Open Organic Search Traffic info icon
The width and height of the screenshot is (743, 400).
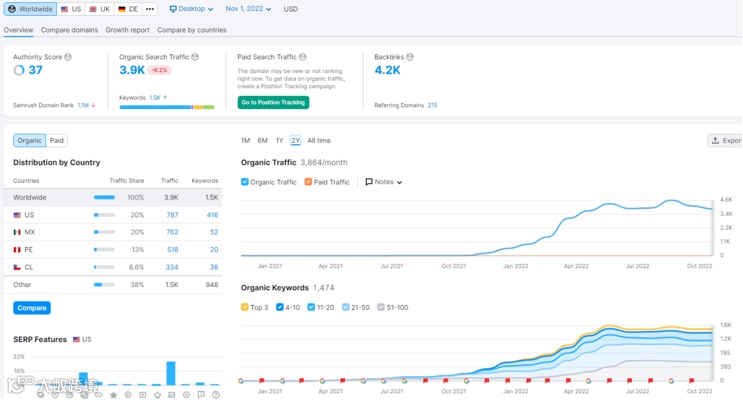(x=195, y=57)
